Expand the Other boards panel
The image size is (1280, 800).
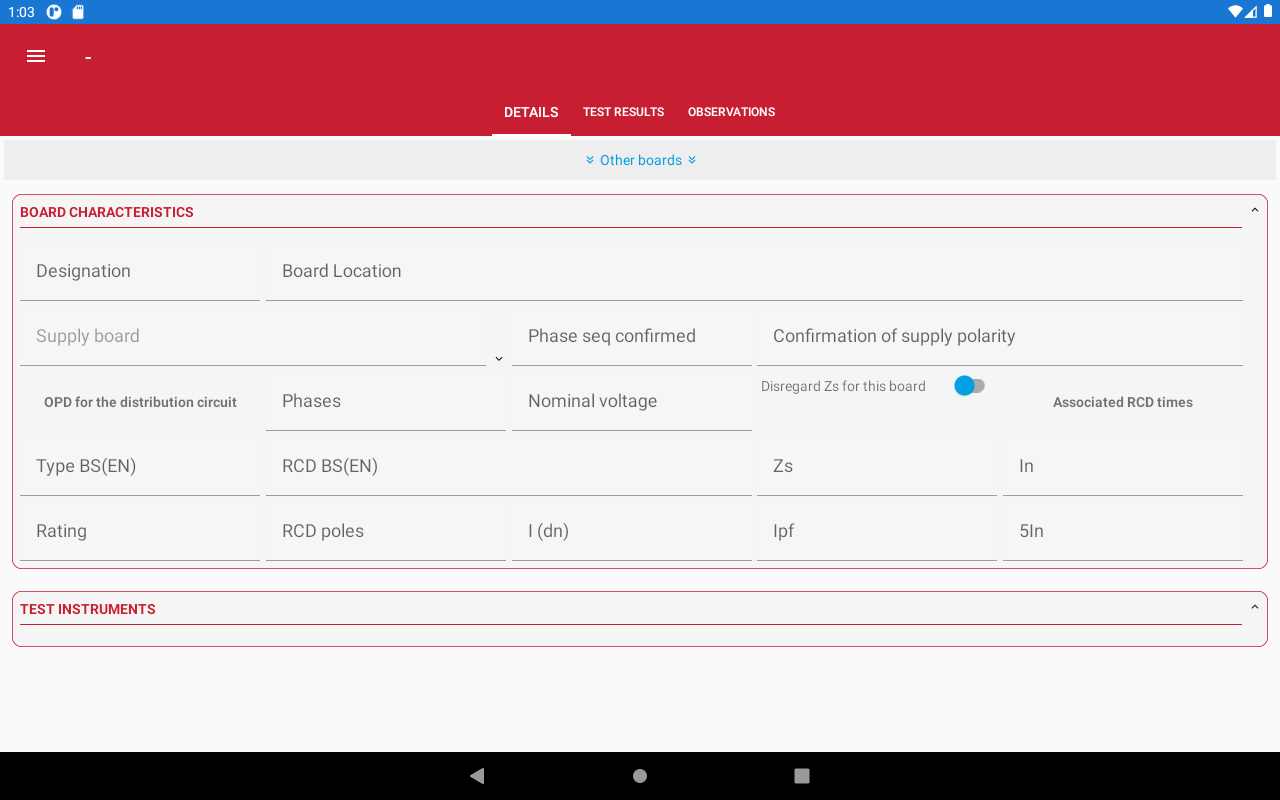tap(640, 160)
